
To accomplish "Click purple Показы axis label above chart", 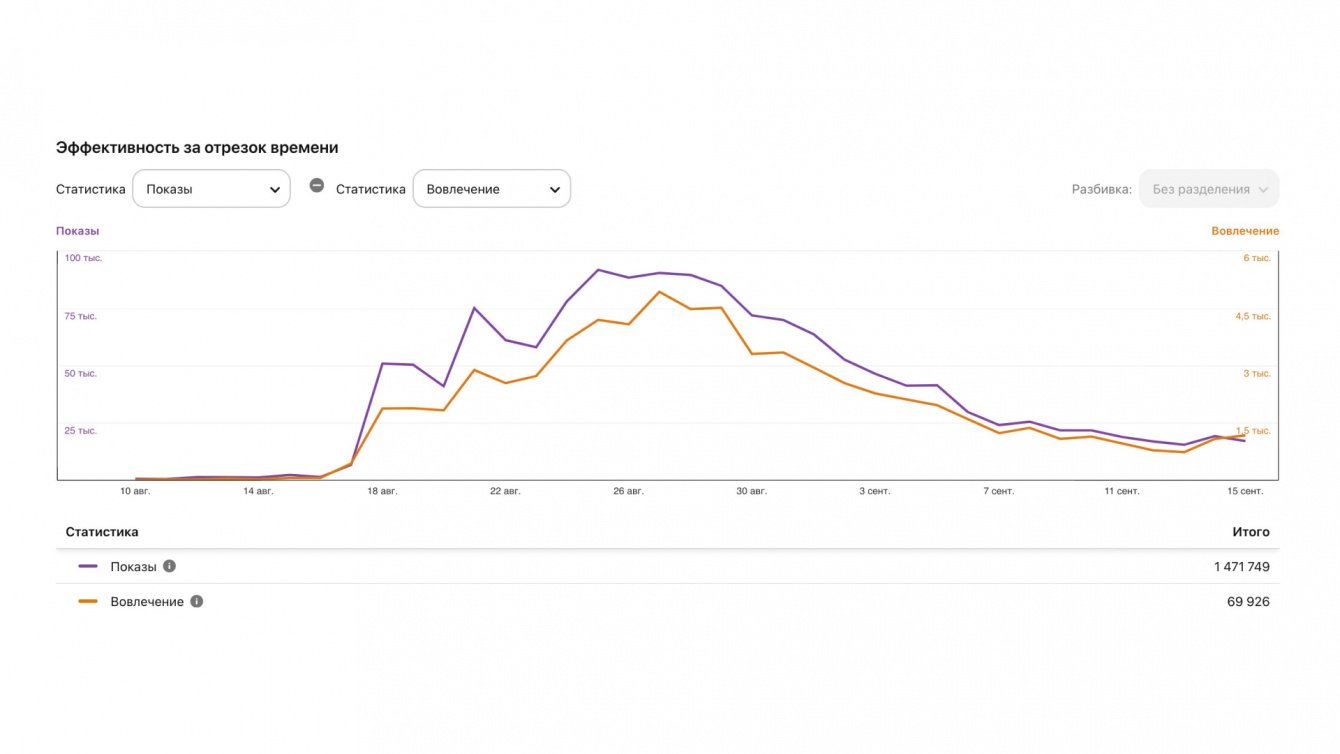I will [x=77, y=231].
